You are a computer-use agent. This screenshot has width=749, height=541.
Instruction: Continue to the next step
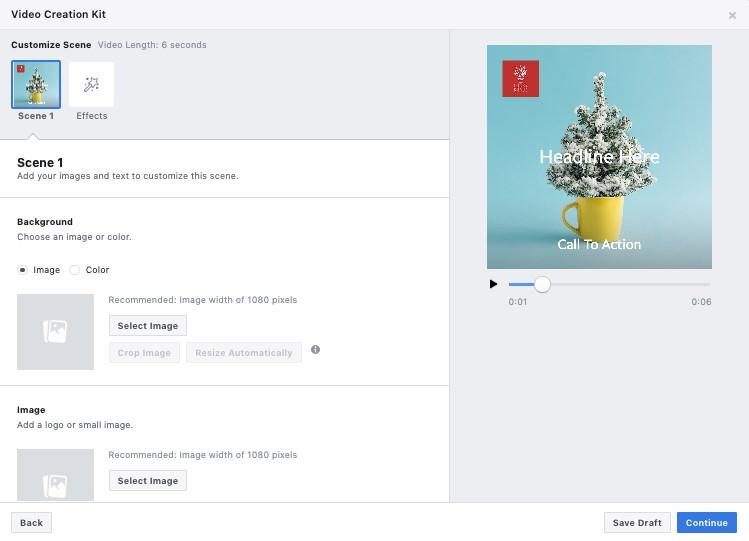click(x=707, y=523)
